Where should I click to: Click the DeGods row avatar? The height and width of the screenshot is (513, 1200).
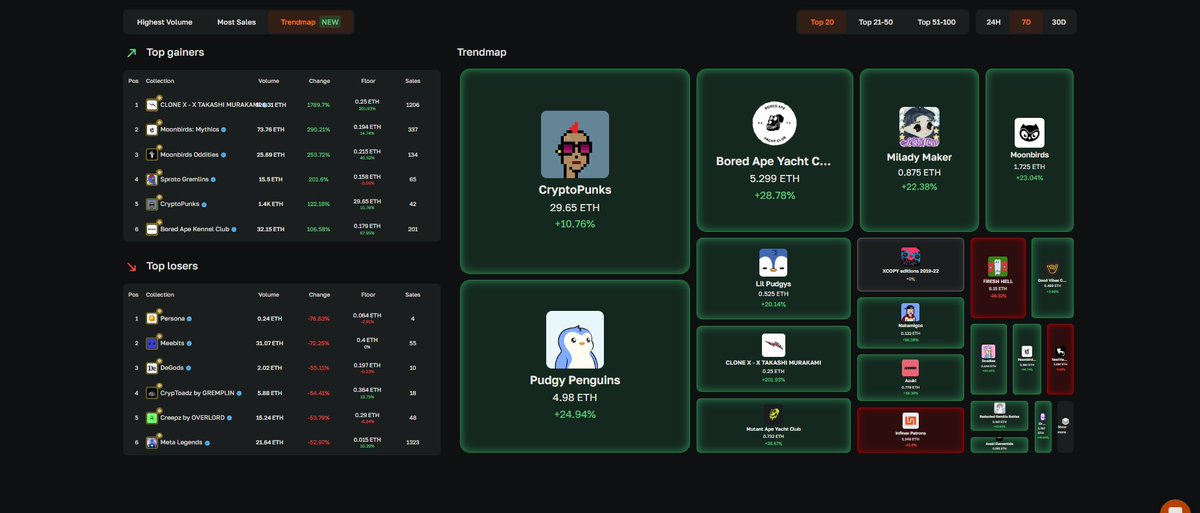tap(152, 368)
